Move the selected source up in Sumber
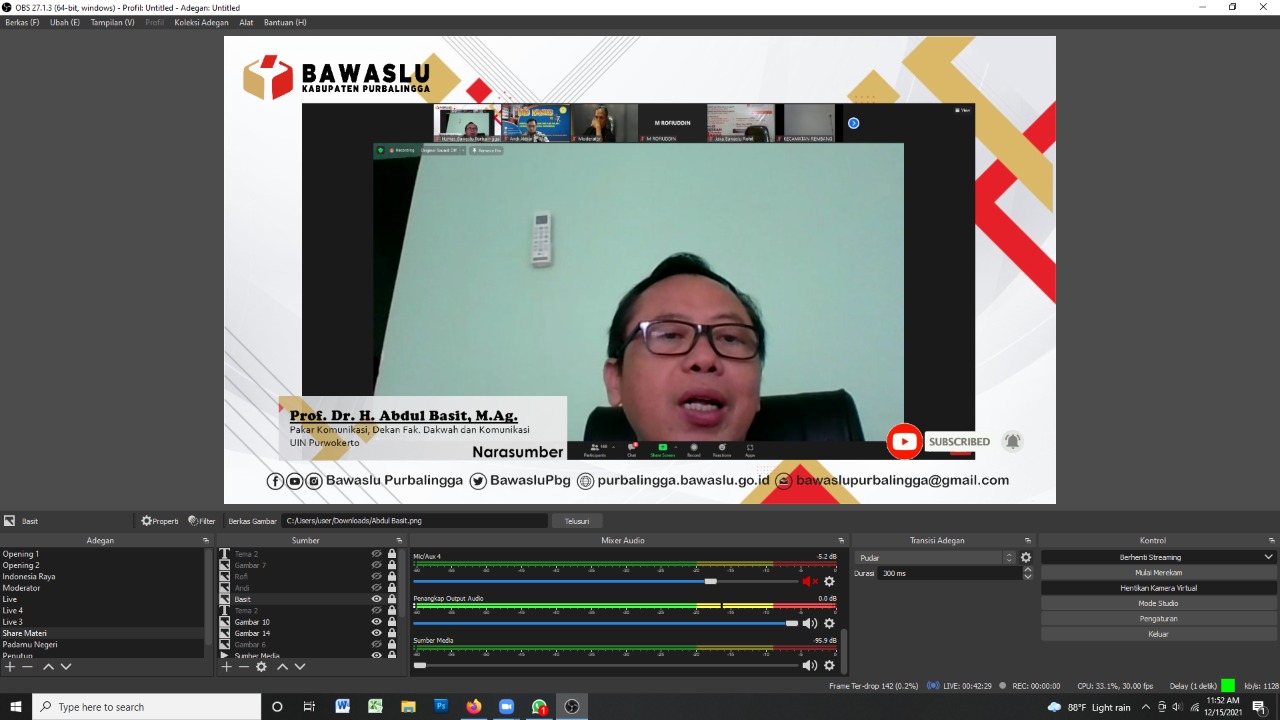The height and width of the screenshot is (720, 1280). [x=282, y=667]
